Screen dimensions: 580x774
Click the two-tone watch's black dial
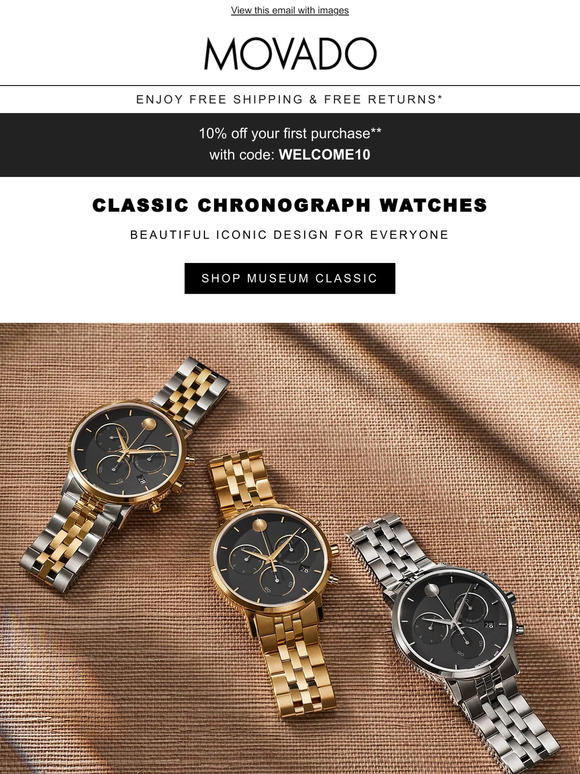coord(127,452)
